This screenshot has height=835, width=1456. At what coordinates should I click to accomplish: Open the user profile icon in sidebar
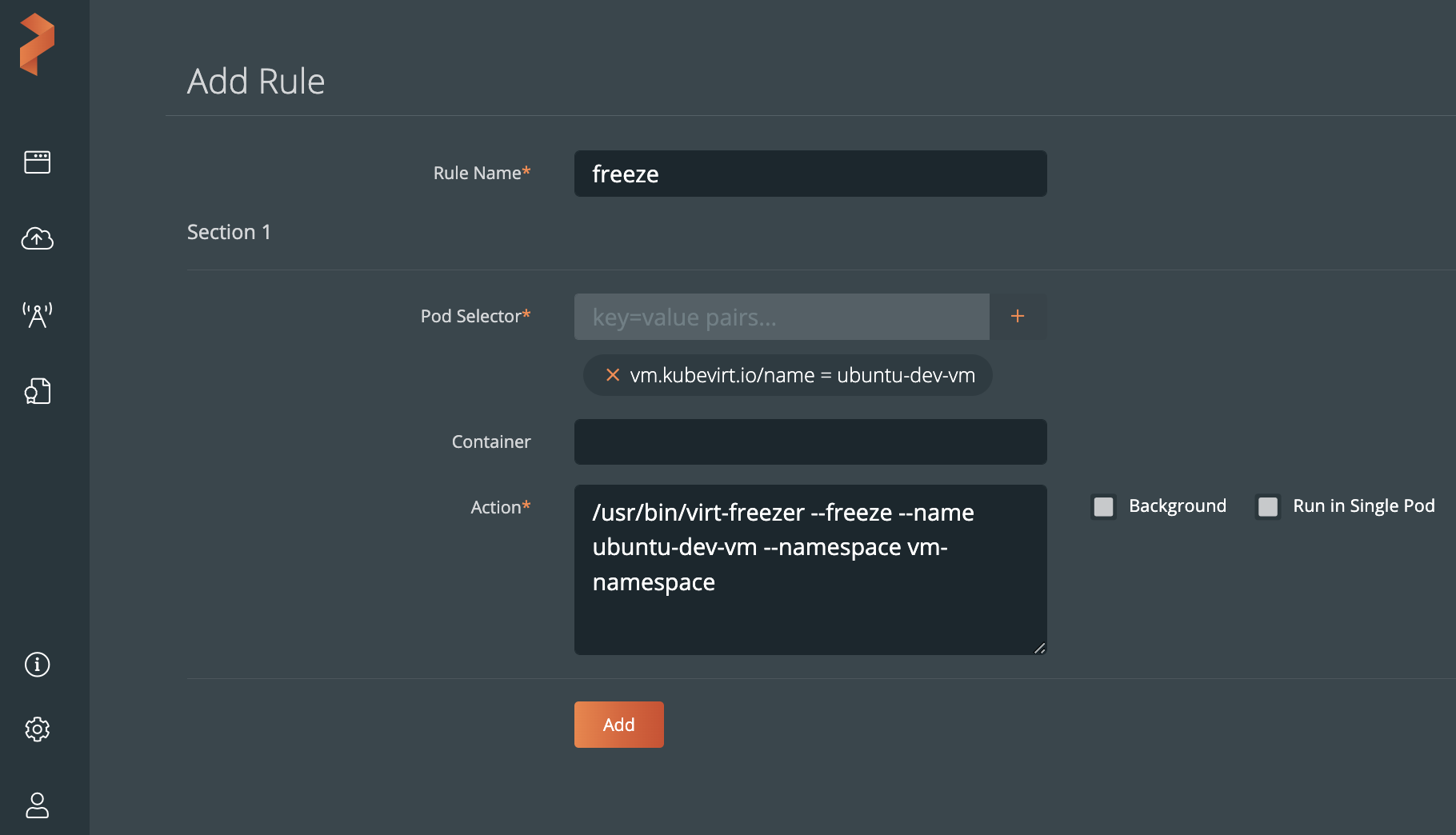(37, 805)
